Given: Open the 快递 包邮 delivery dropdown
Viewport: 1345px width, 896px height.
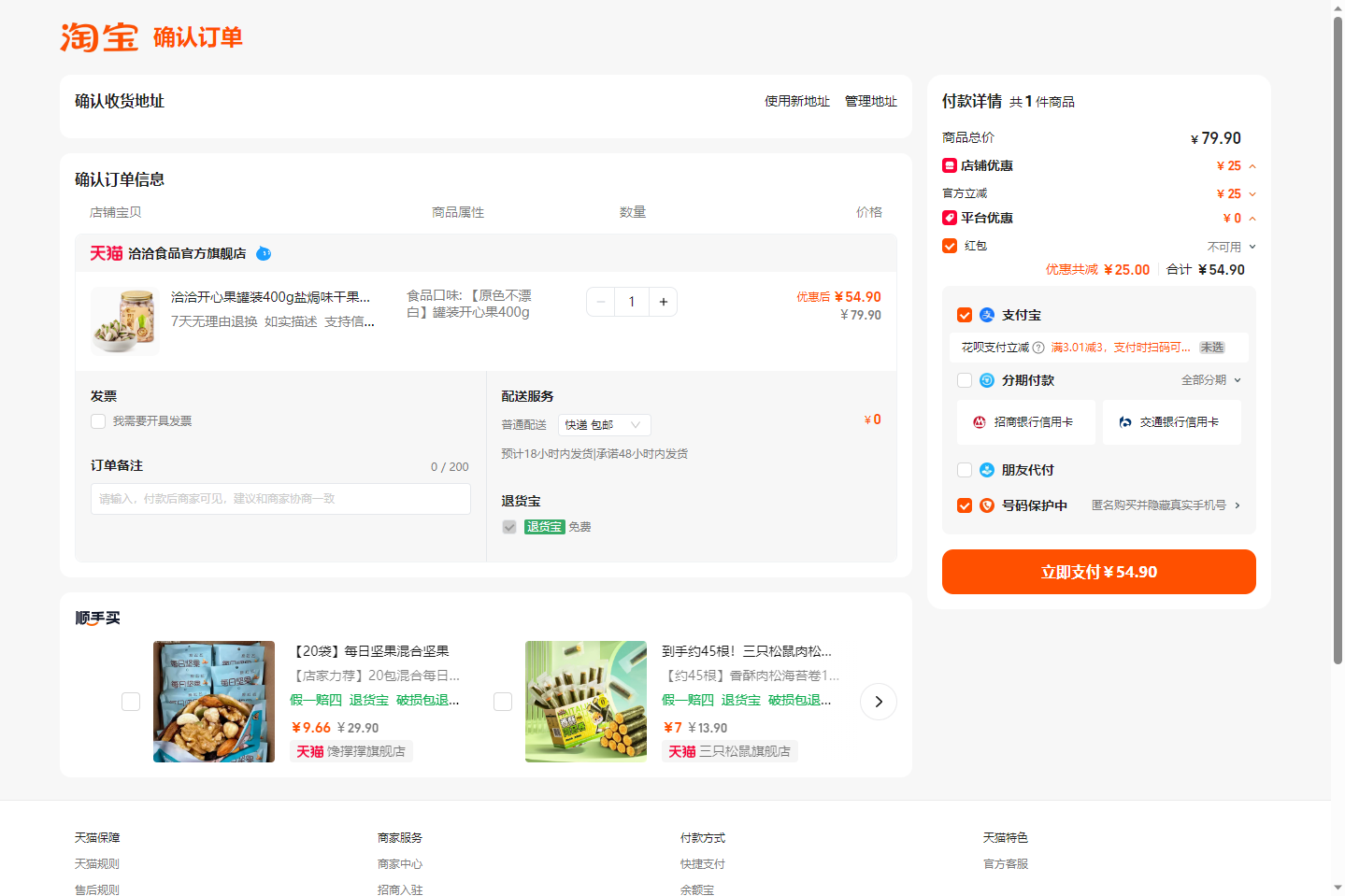Looking at the screenshot, I should [x=605, y=425].
